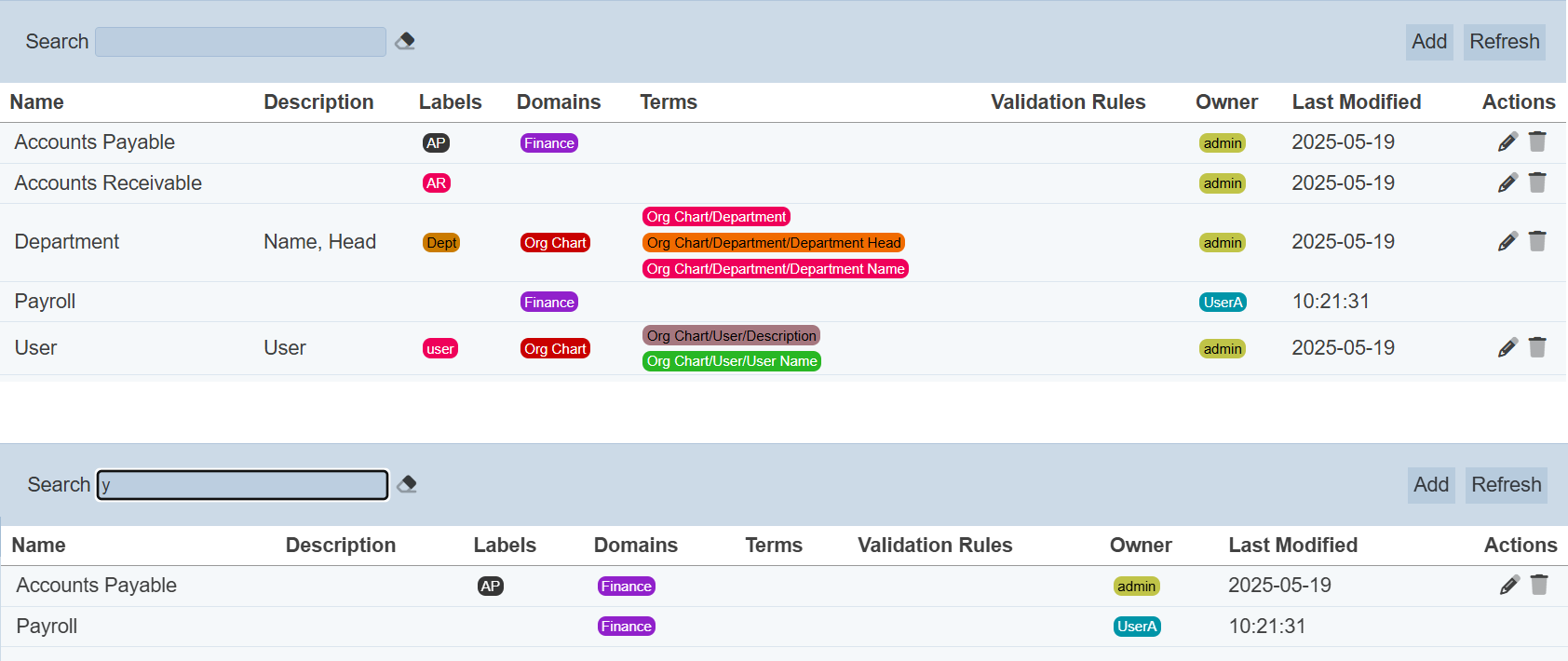Focus the empty top search input
This screenshot has width=1568, height=661.
240,42
